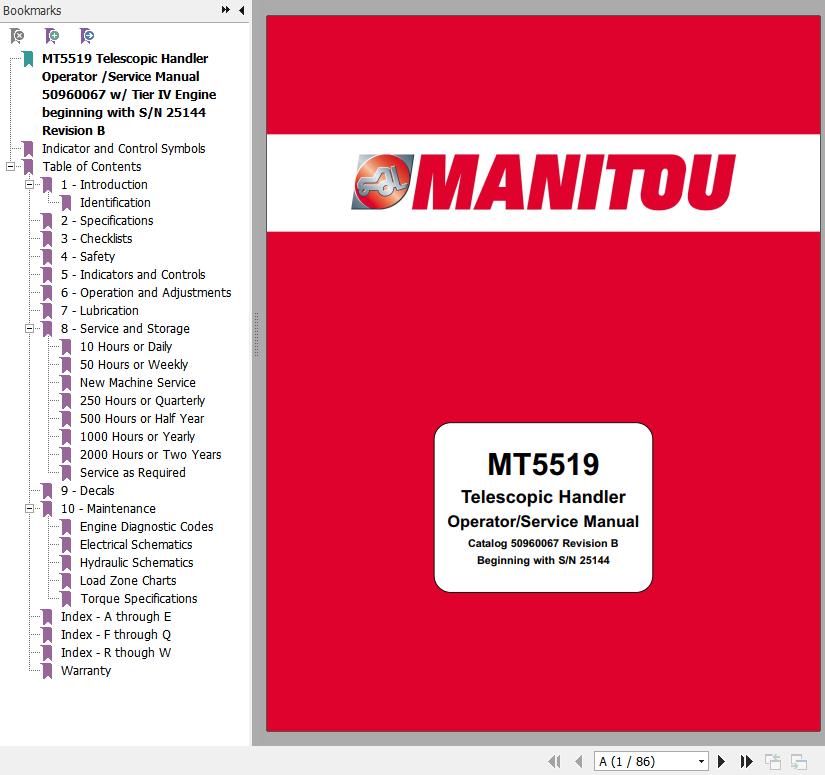Open the MT5519 Telescopic Handler title bookmark
Viewport: 825px width, 775px height.
(x=129, y=94)
